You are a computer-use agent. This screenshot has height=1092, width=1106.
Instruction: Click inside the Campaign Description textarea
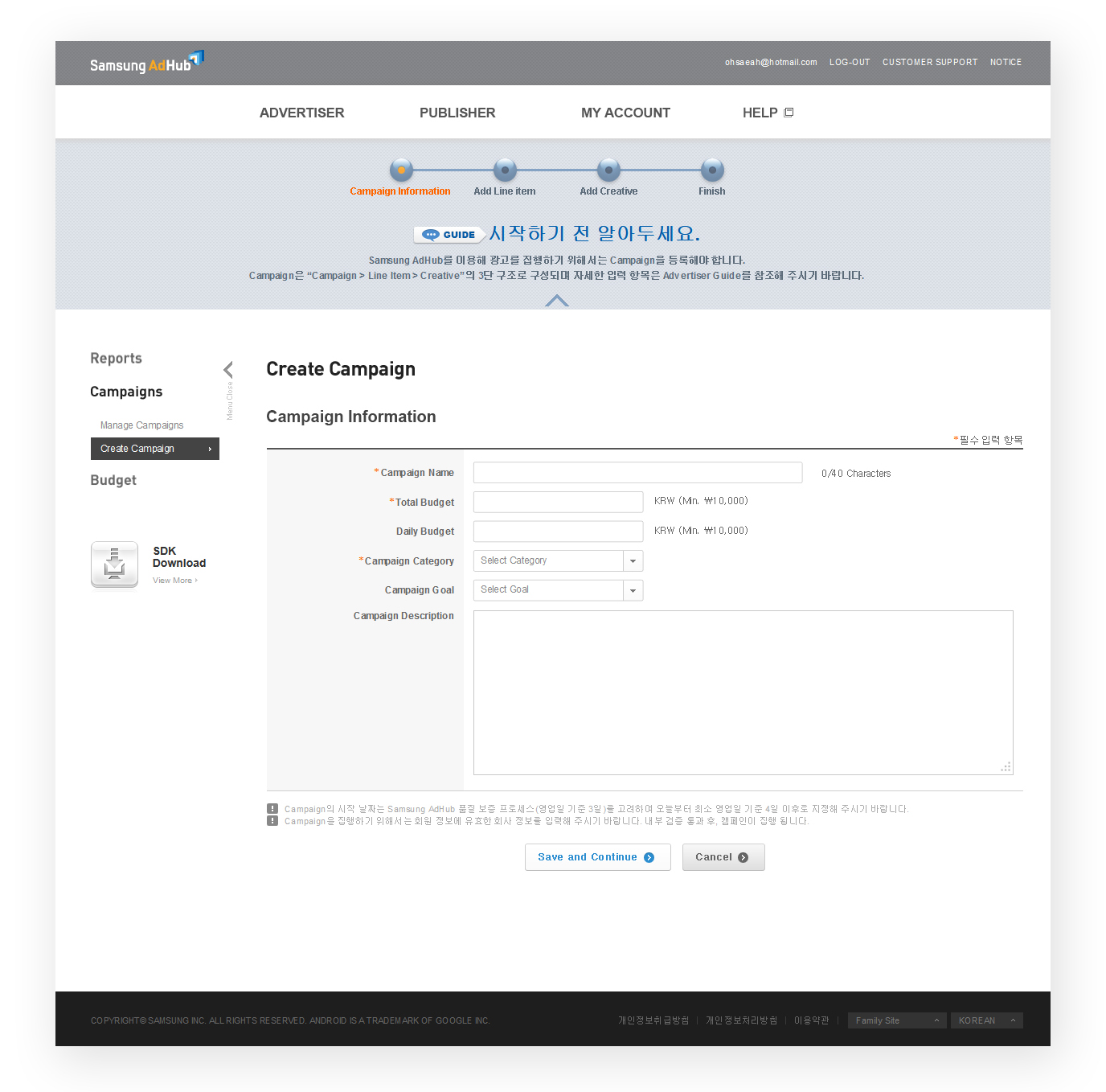(x=743, y=693)
